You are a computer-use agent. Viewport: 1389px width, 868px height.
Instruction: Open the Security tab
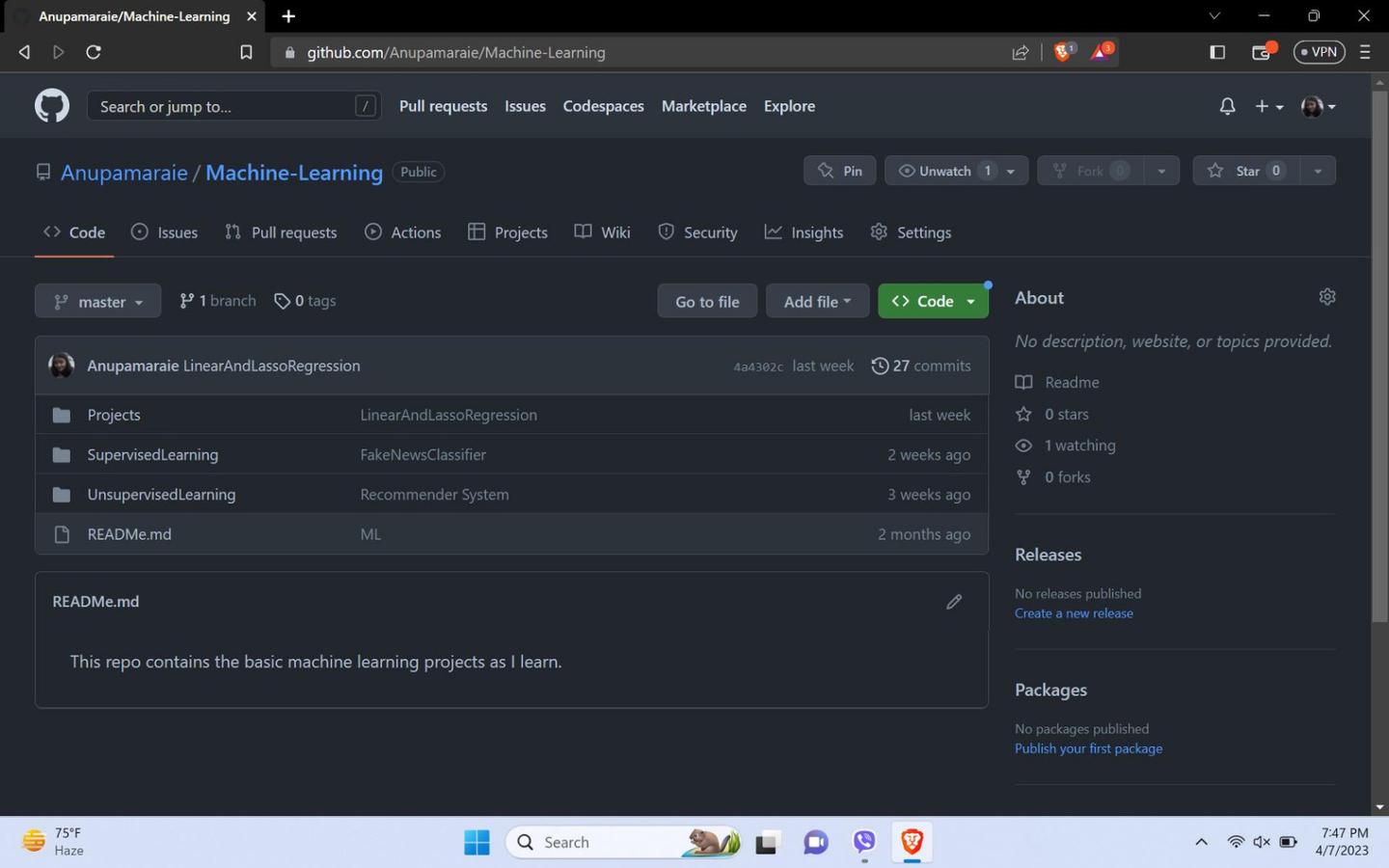[x=698, y=232]
